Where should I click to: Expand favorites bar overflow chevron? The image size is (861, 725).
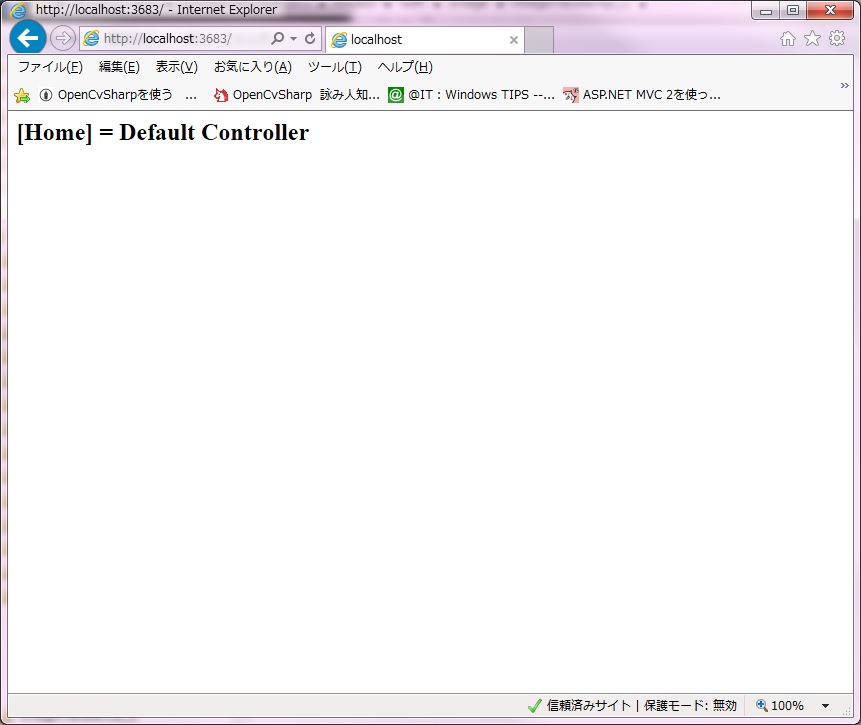click(845, 86)
